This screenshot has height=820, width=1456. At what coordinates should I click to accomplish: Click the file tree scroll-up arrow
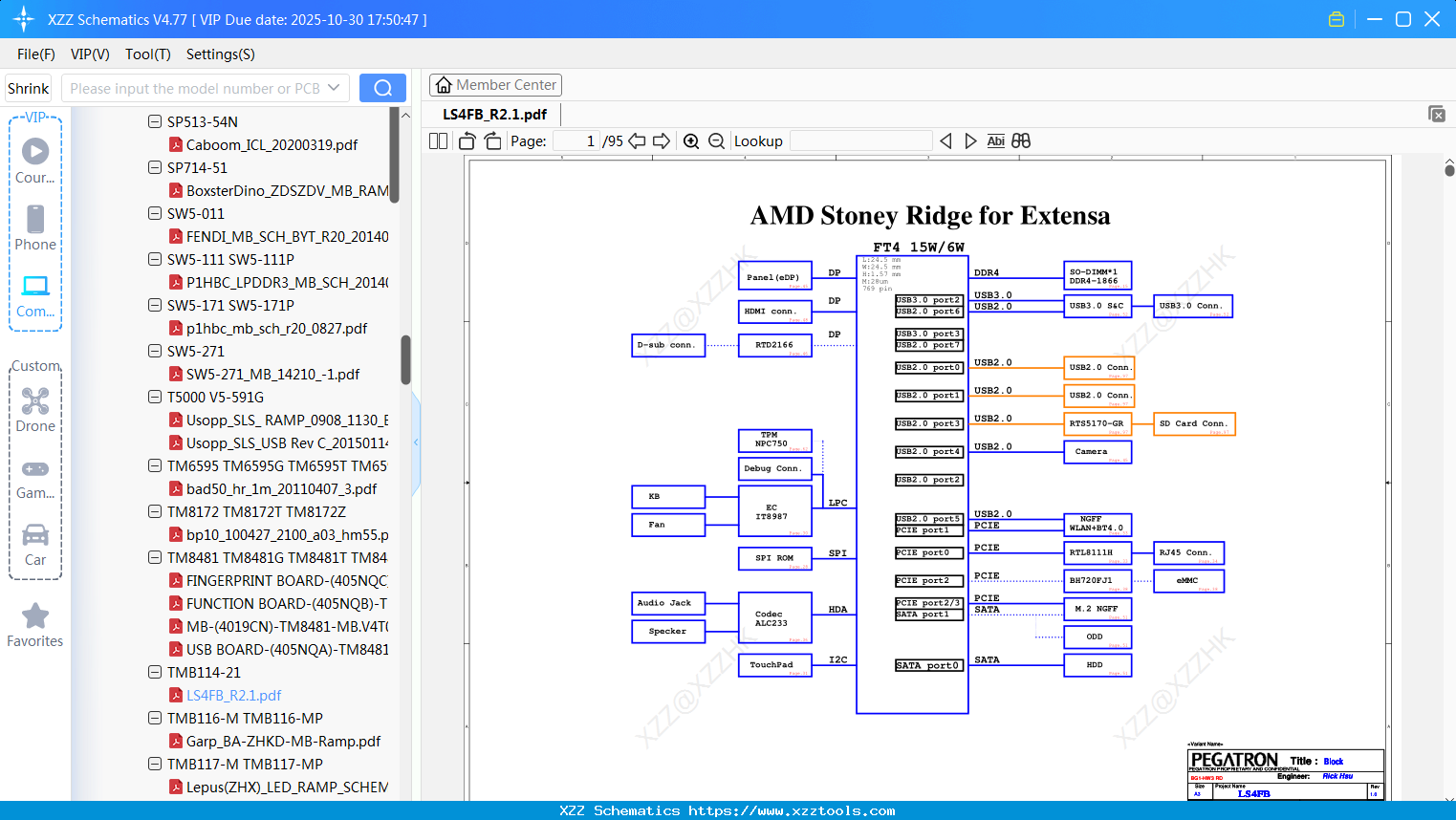point(405,115)
